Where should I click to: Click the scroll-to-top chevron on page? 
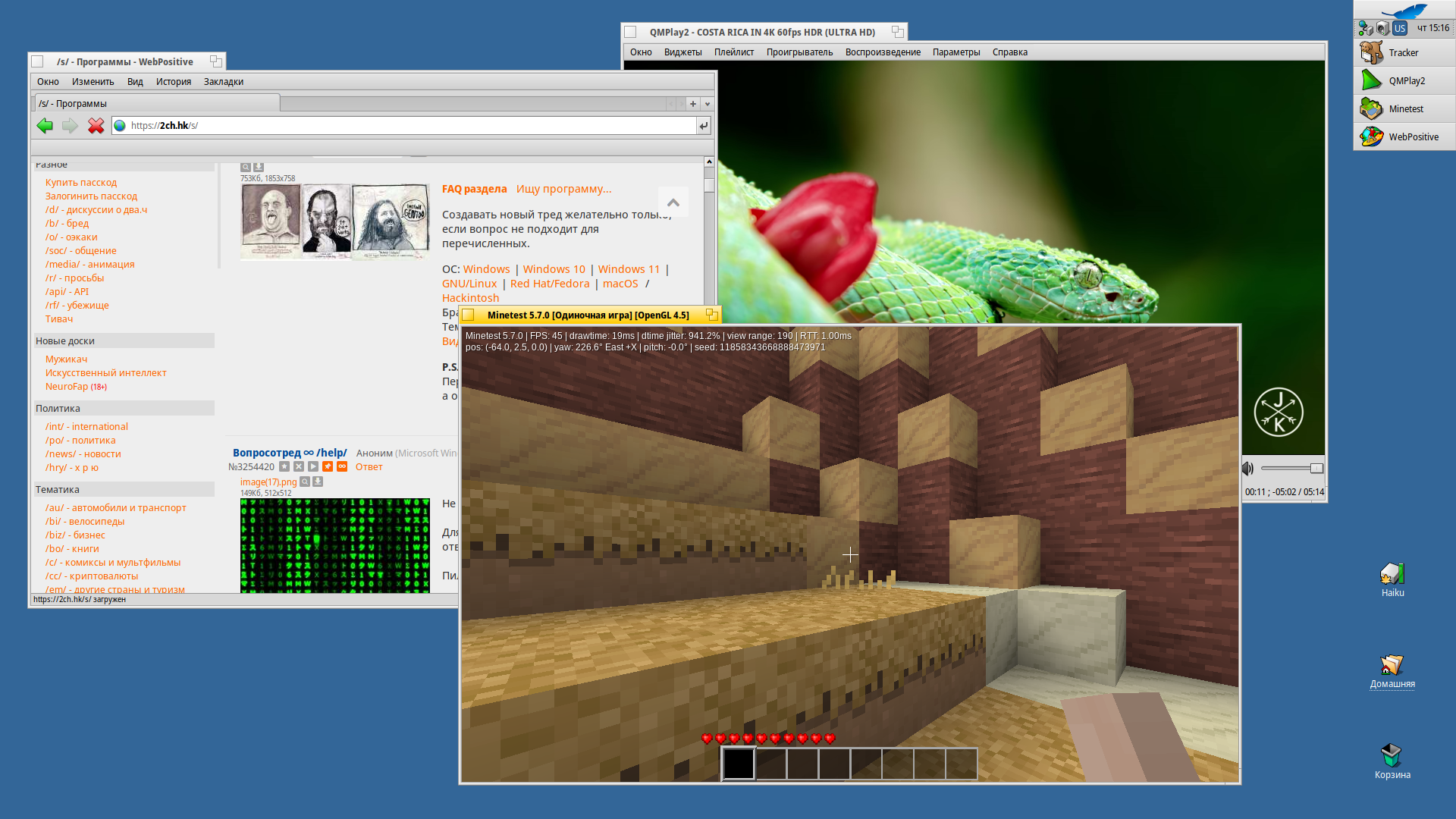click(x=673, y=202)
